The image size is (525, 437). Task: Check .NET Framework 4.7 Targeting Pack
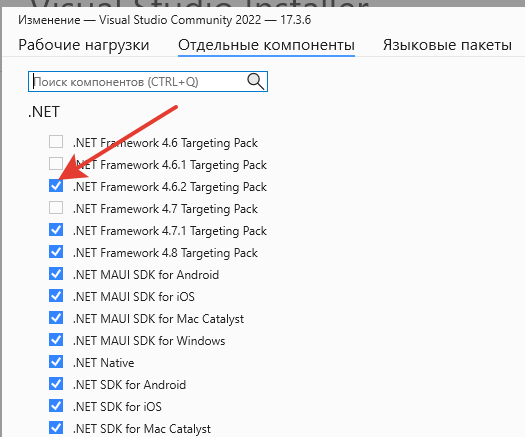(56, 208)
